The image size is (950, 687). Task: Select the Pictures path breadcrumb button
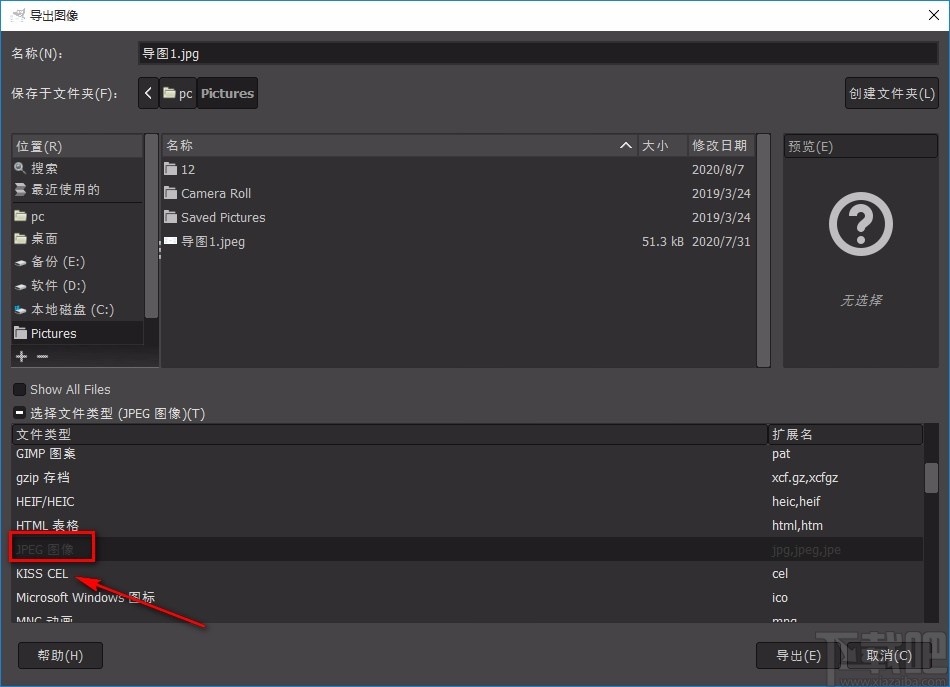(x=227, y=93)
